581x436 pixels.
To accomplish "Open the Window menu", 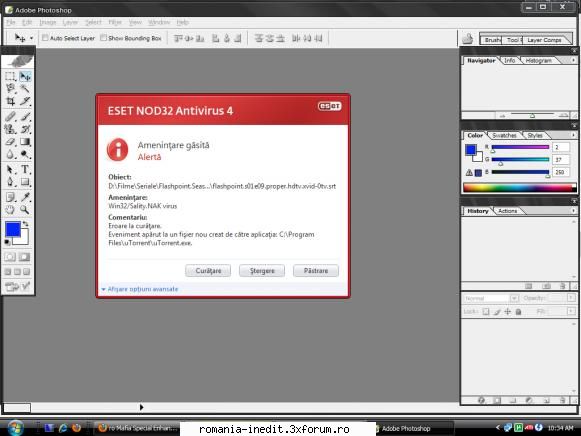I will [x=159, y=23].
